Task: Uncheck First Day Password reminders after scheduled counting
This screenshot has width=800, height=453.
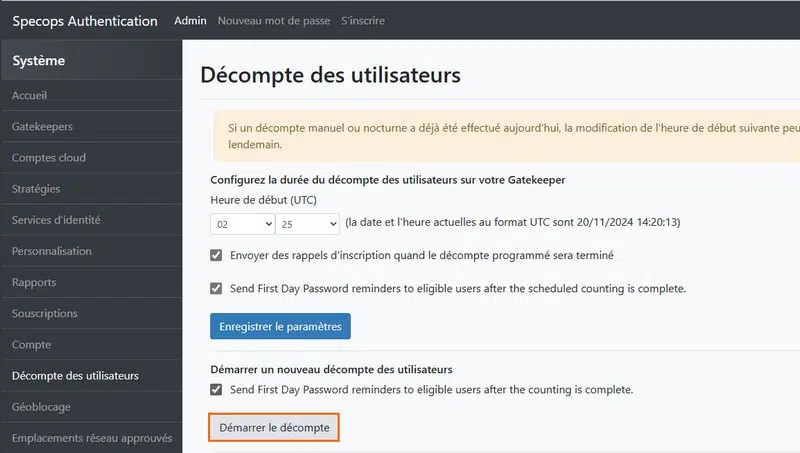Action: [216, 289]
